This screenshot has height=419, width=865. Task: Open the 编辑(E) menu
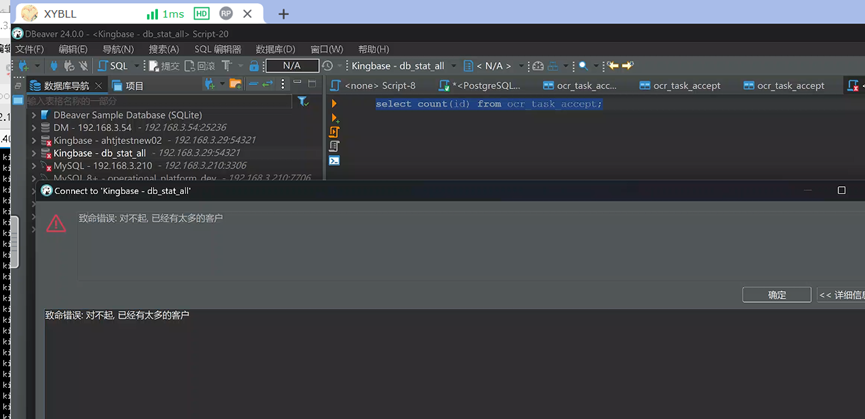tap(73, 49)
